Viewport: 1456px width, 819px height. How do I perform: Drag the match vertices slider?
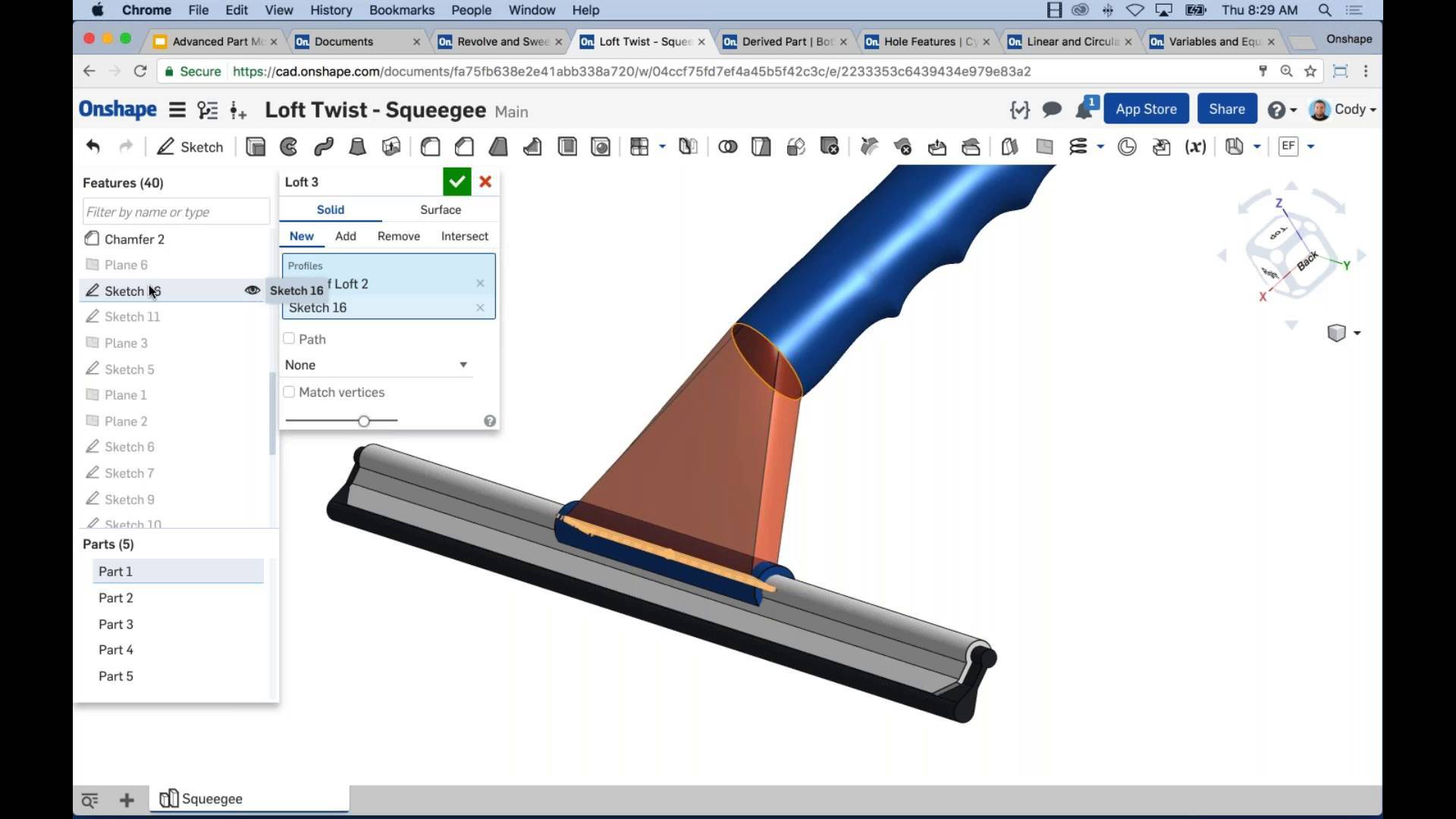[364, 420]
